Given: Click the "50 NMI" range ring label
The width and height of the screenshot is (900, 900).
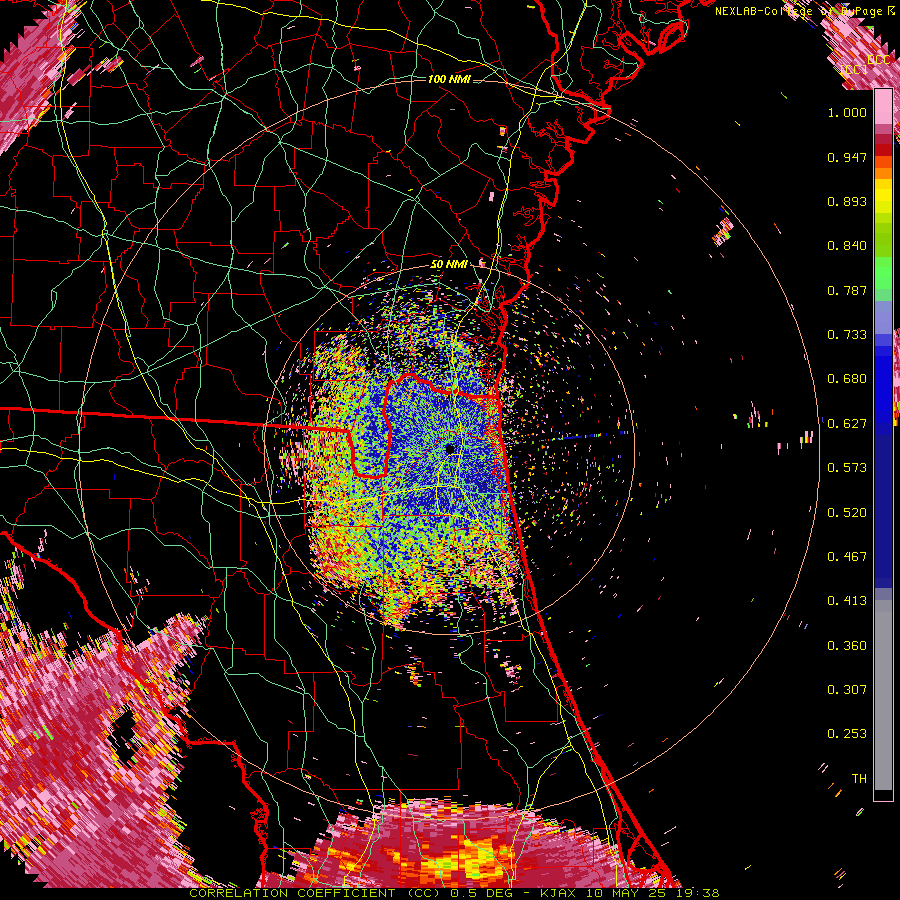Looking at the screenshot, I should coord(449,265).
